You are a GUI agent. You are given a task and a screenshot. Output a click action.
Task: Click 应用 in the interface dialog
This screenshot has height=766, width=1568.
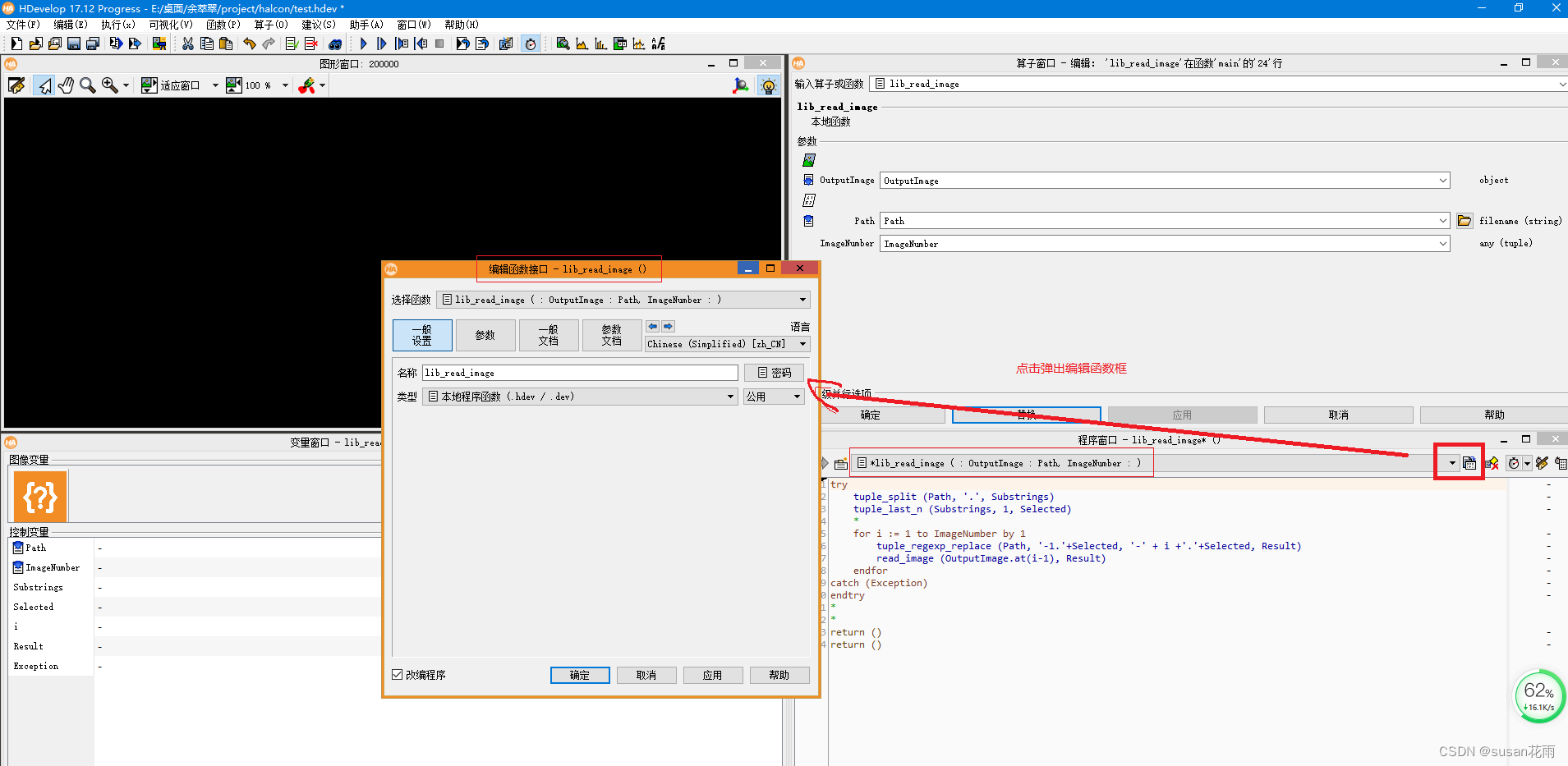(713, 675)
